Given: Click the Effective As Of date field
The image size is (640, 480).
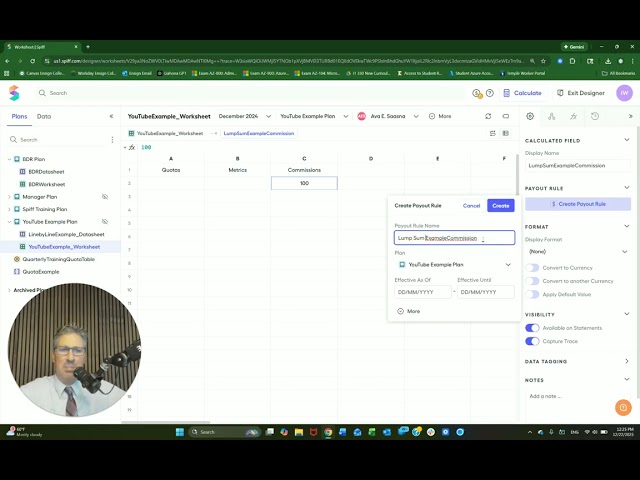Looking at the screenshot, I should click(423, 292).
